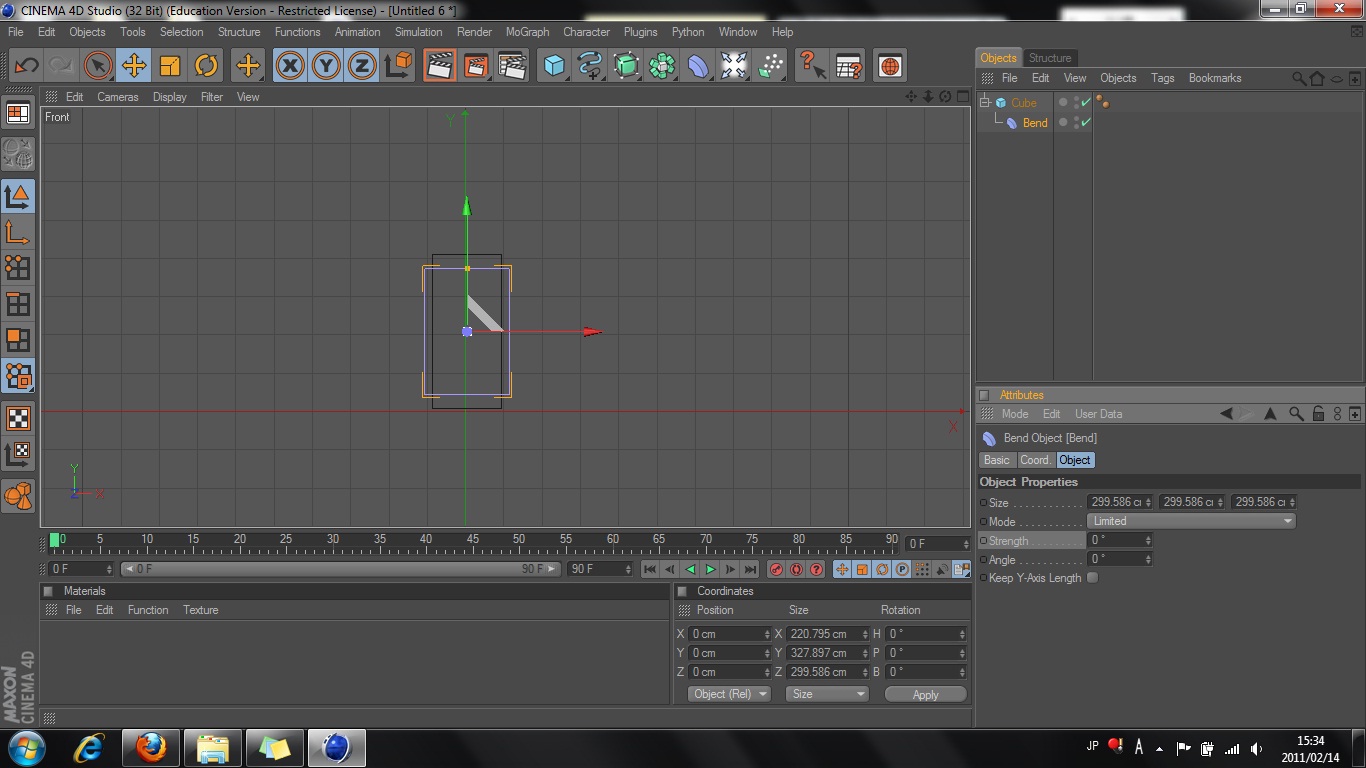Toggle autokeying red circle icon
Viewport: 1366px width, 768px height.
(796, 569)
